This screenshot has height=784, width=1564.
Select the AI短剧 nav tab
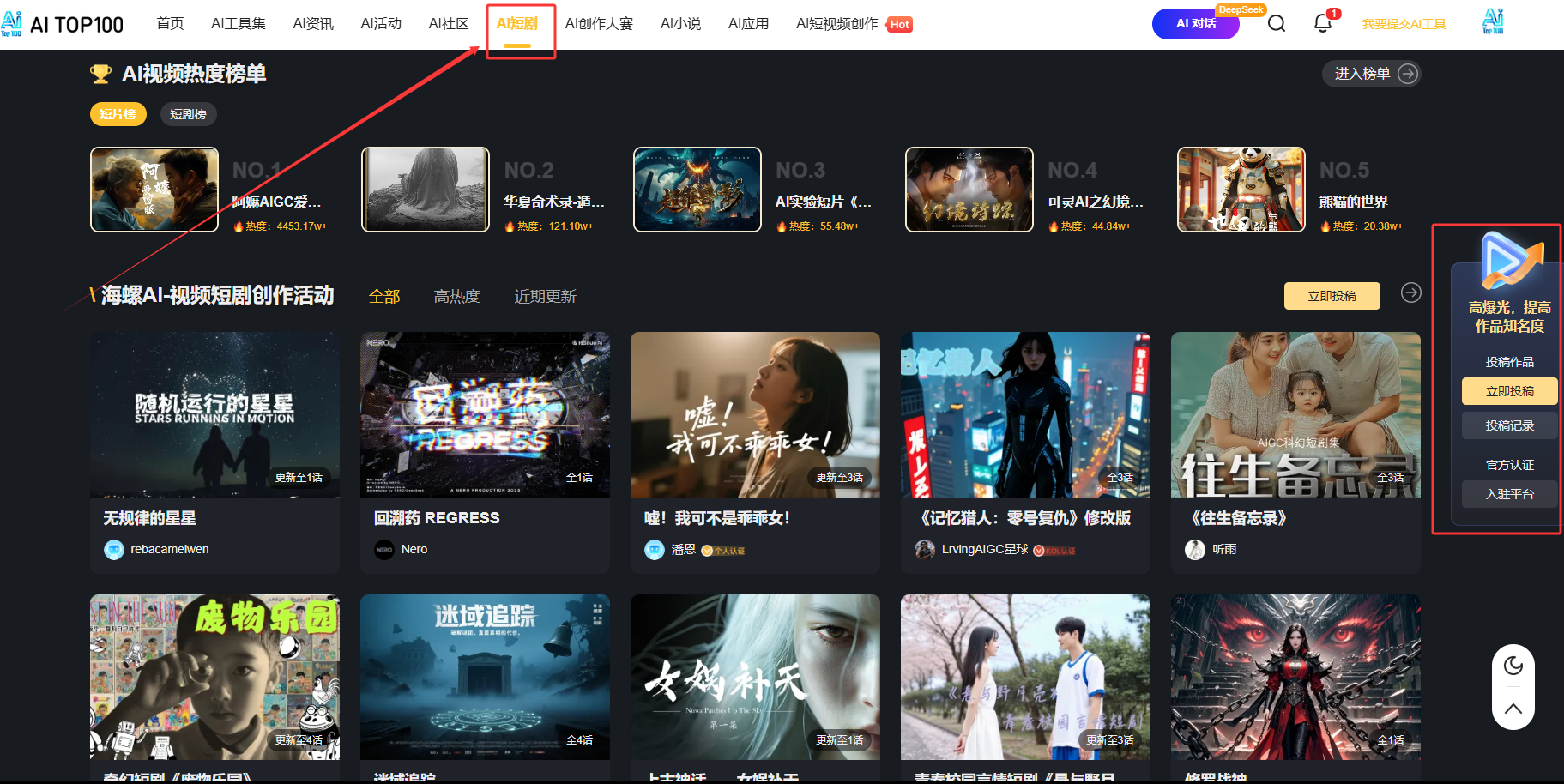pos(517,24)
